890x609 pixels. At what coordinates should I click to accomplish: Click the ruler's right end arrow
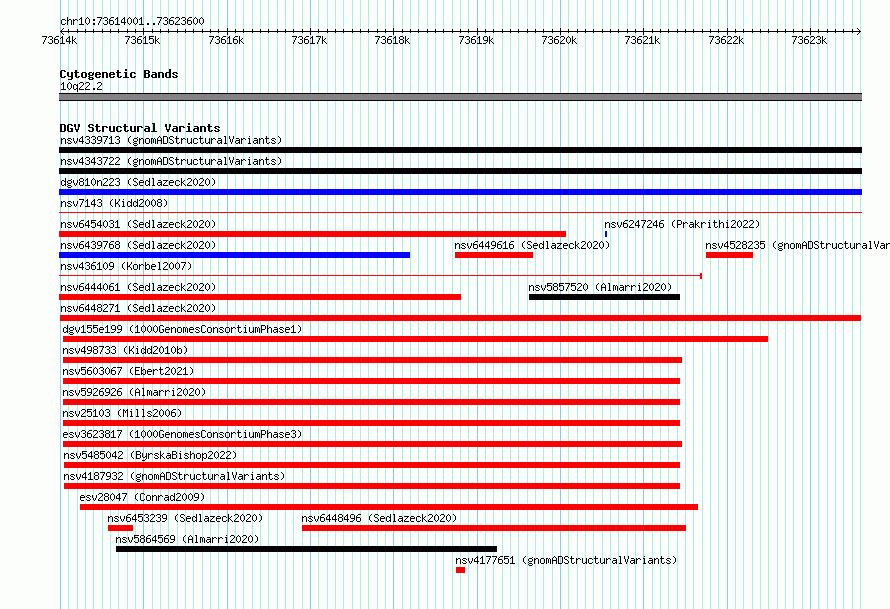859,31
